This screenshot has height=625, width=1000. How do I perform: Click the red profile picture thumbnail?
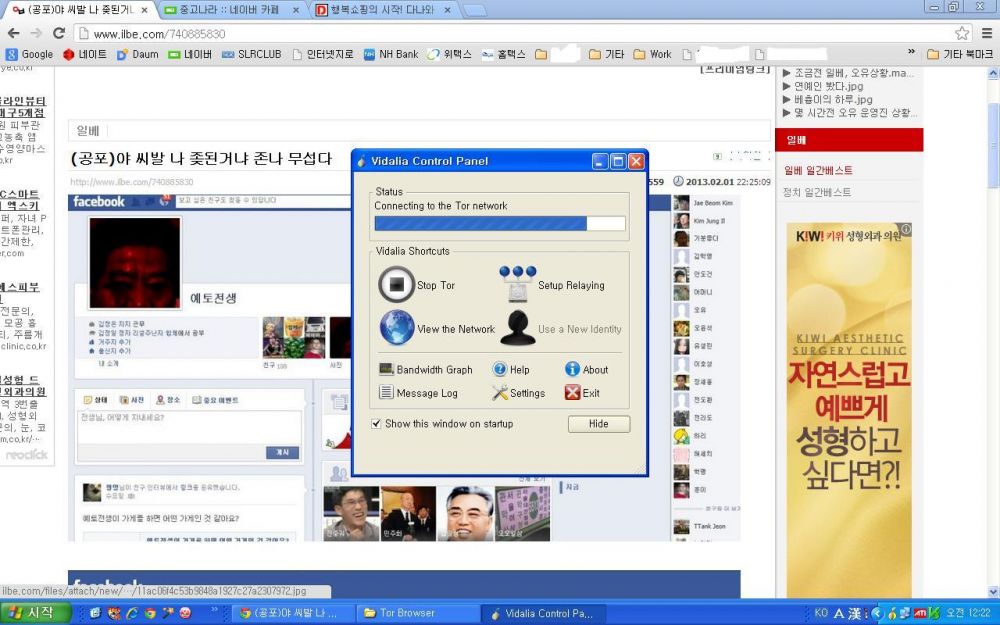135,263
